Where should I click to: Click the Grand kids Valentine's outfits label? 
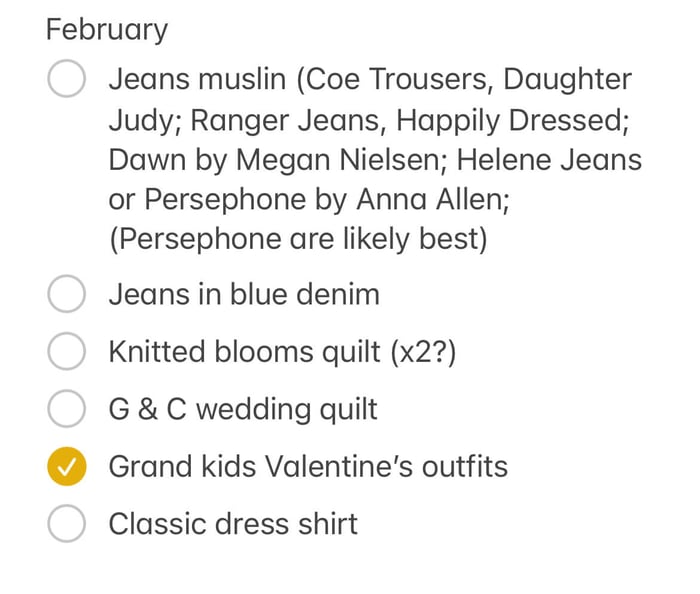coord(308,466)
